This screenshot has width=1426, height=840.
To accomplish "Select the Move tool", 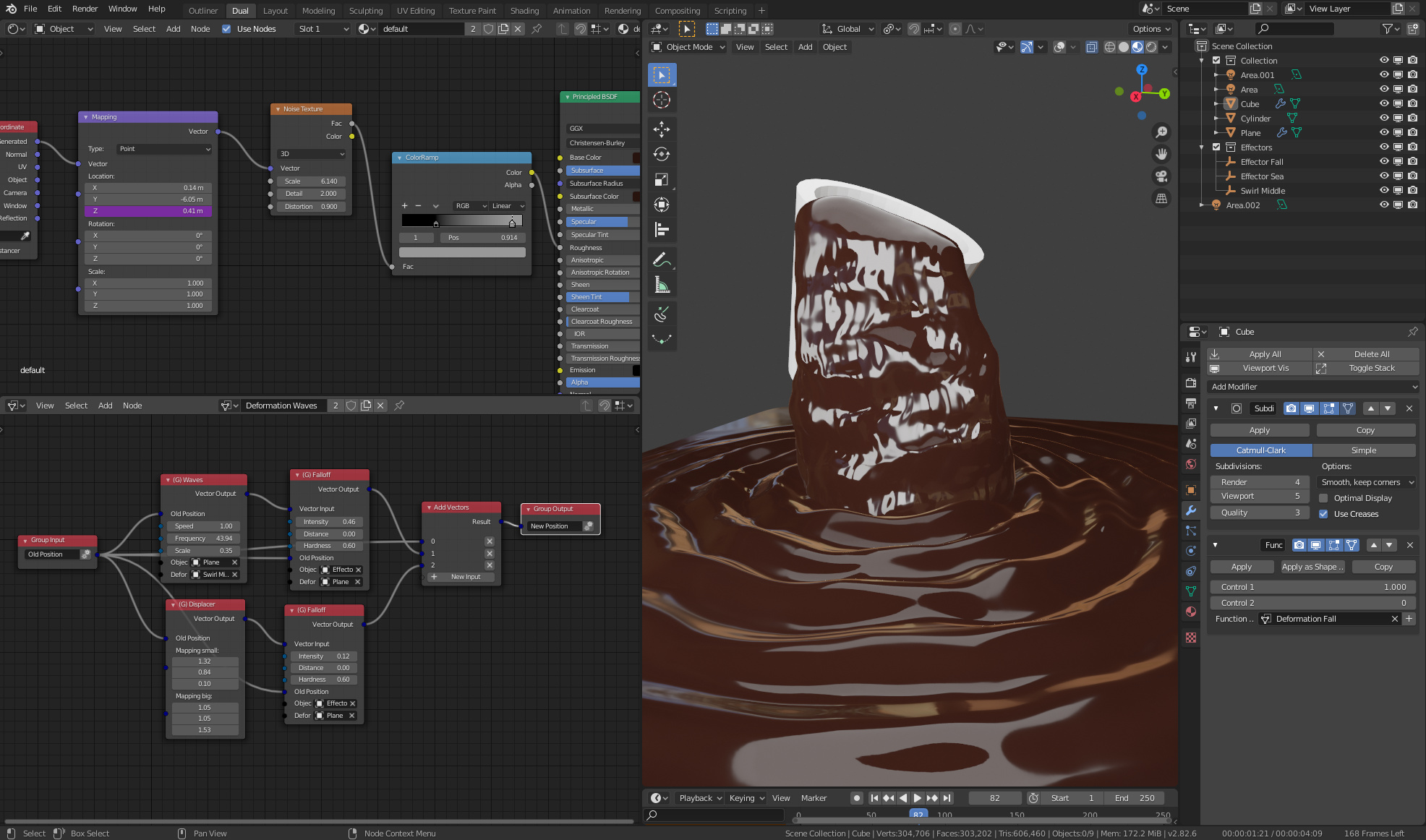I will point(662,129).
